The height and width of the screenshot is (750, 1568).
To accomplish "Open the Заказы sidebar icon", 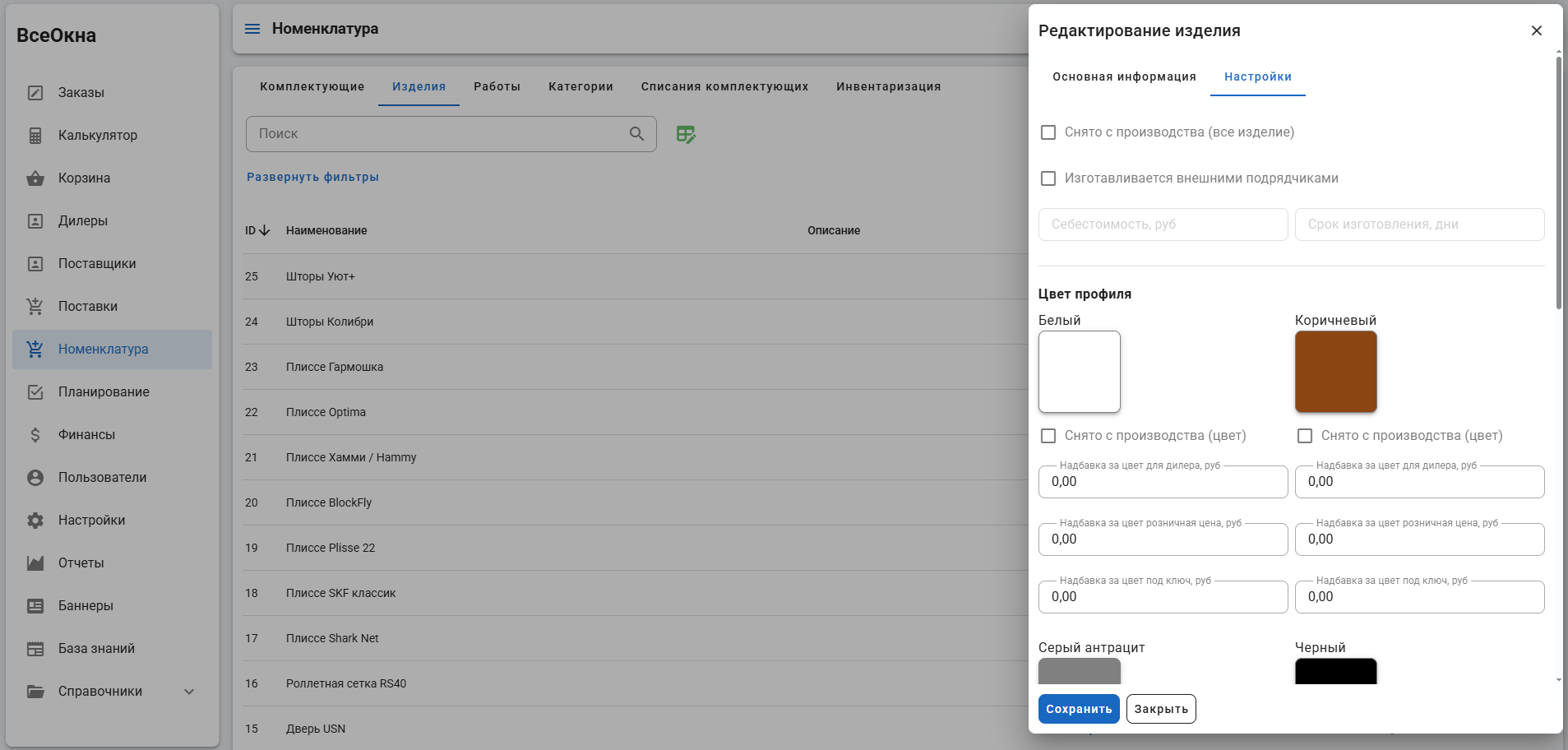I will 35,93.
